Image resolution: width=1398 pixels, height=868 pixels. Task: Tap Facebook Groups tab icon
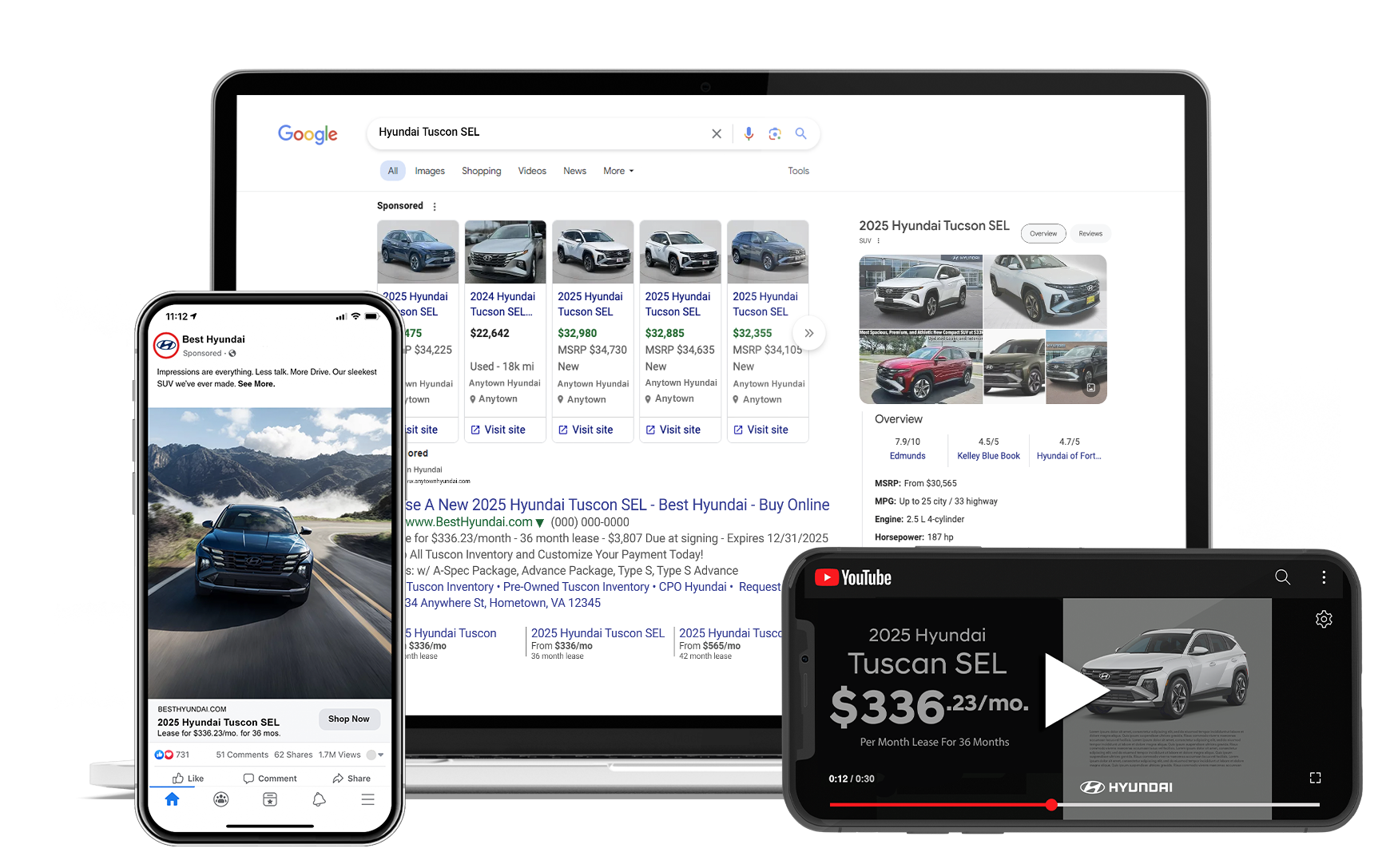coord(221,799)
